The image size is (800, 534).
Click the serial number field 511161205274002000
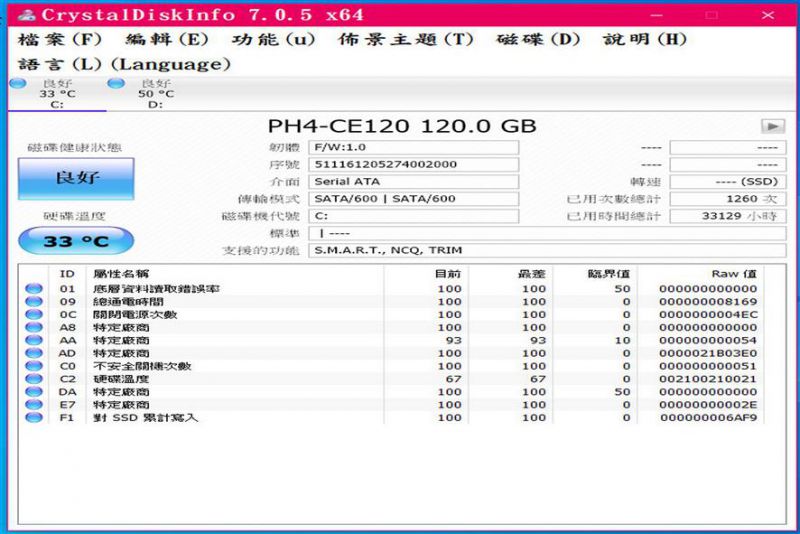pos(414,164)
